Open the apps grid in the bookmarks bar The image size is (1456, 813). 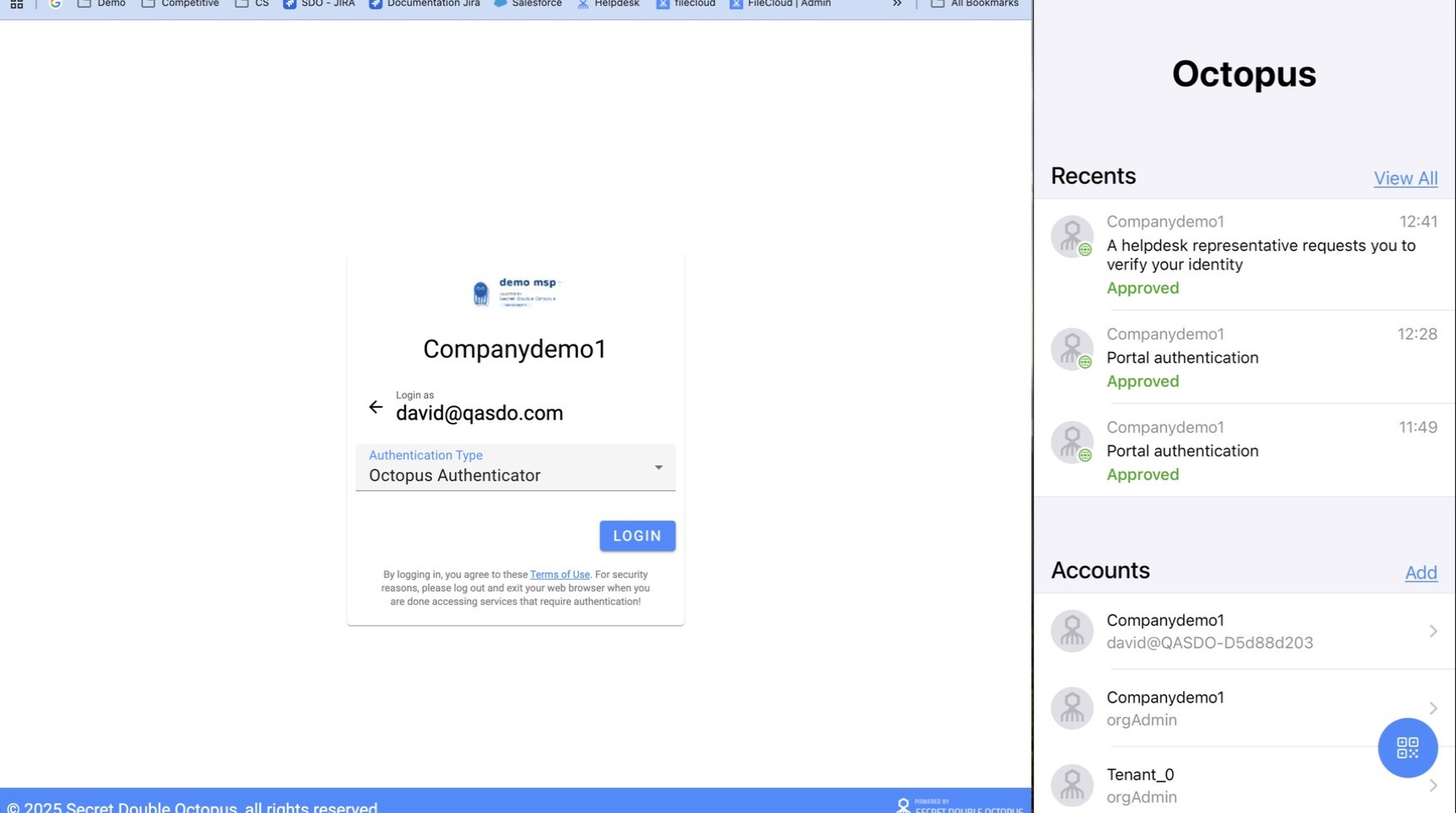click(16, 4)
